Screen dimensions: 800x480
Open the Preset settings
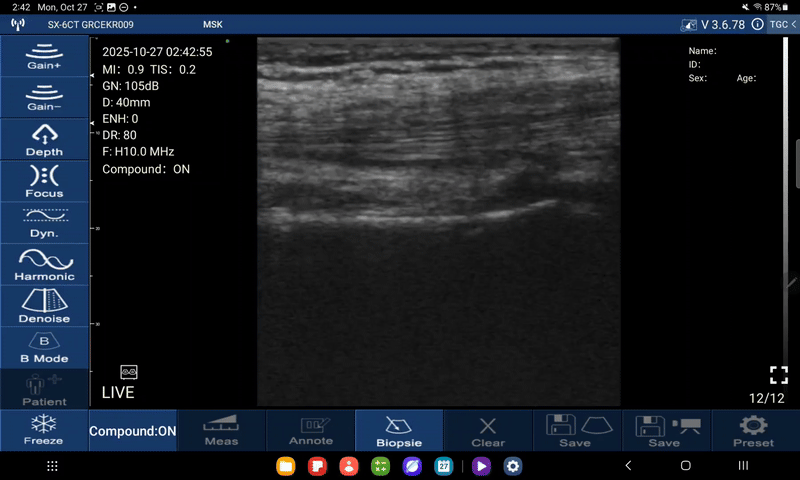[x=754, y=430]
